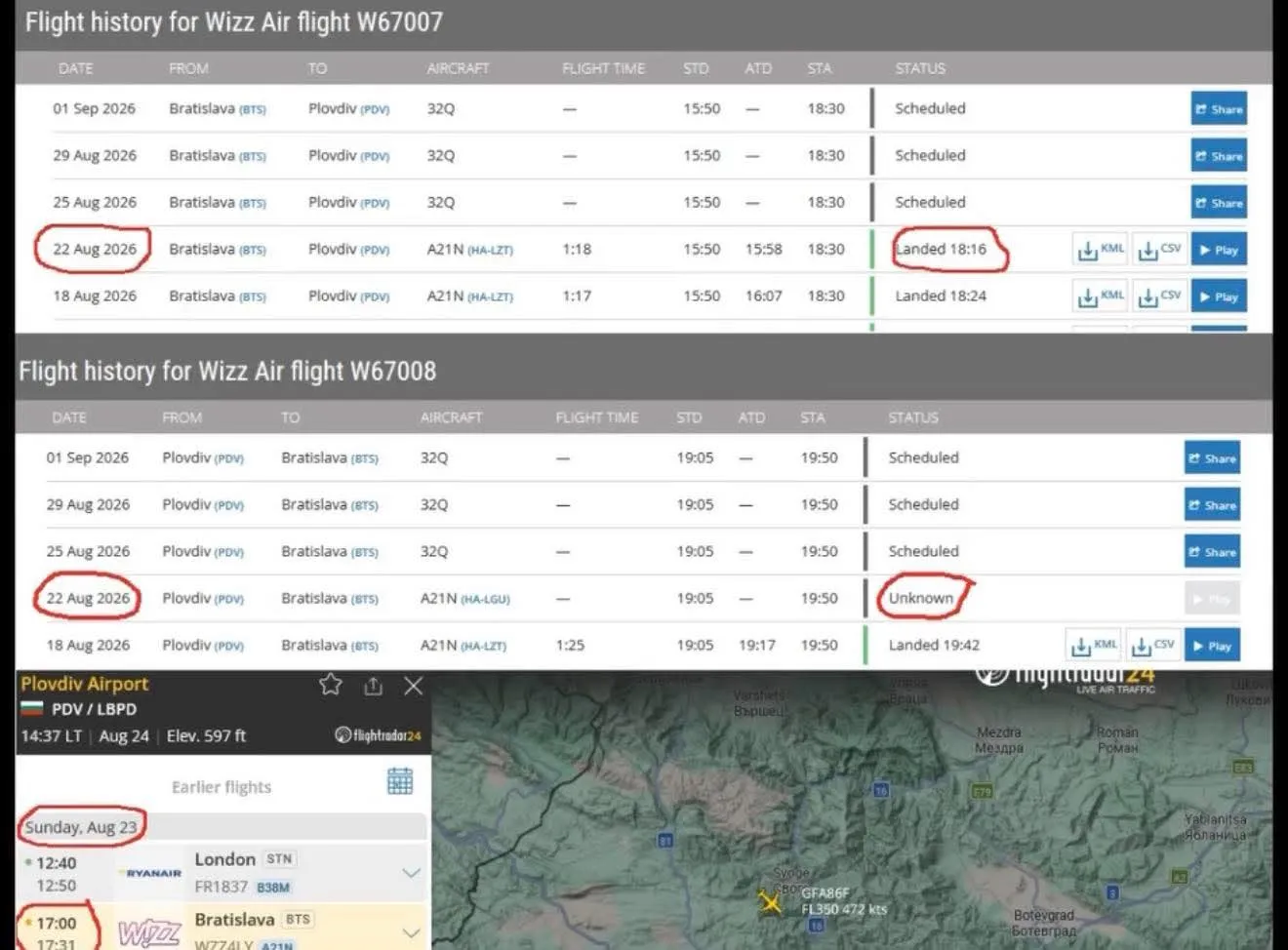Open Plovdiv (PDV) in 01 Sep W67007 row
The height and width of the screenshot is (950, 1288).
(x=349, y=109)
